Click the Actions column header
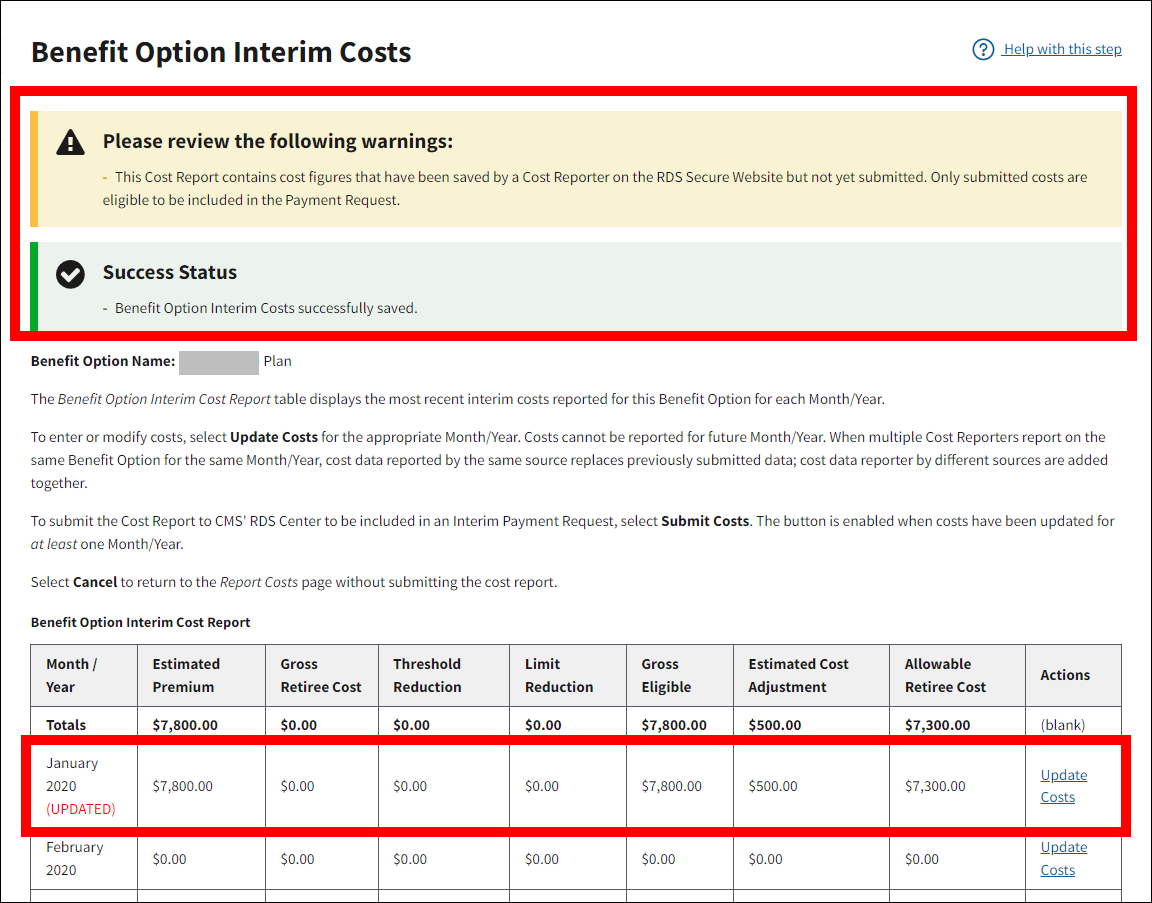1152x903 pixels. [1065, 675]
